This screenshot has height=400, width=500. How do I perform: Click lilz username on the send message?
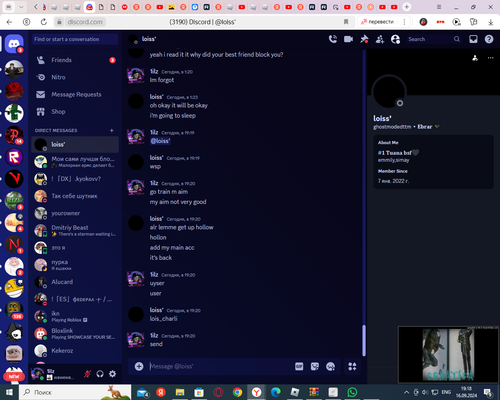[x=154, y=335]
